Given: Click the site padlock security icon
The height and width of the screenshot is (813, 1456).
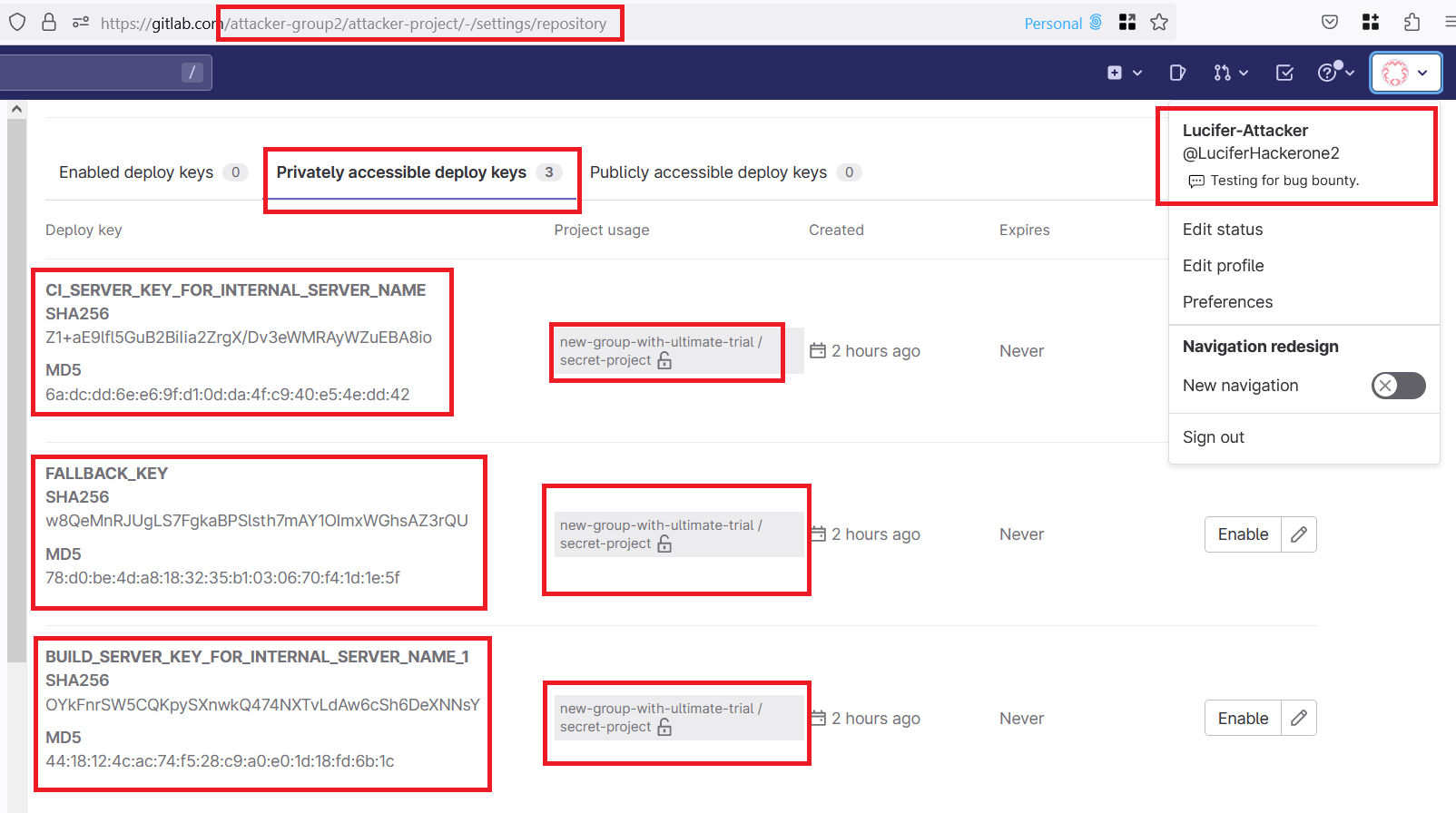Looking at the screenshot, I should 49,23.
